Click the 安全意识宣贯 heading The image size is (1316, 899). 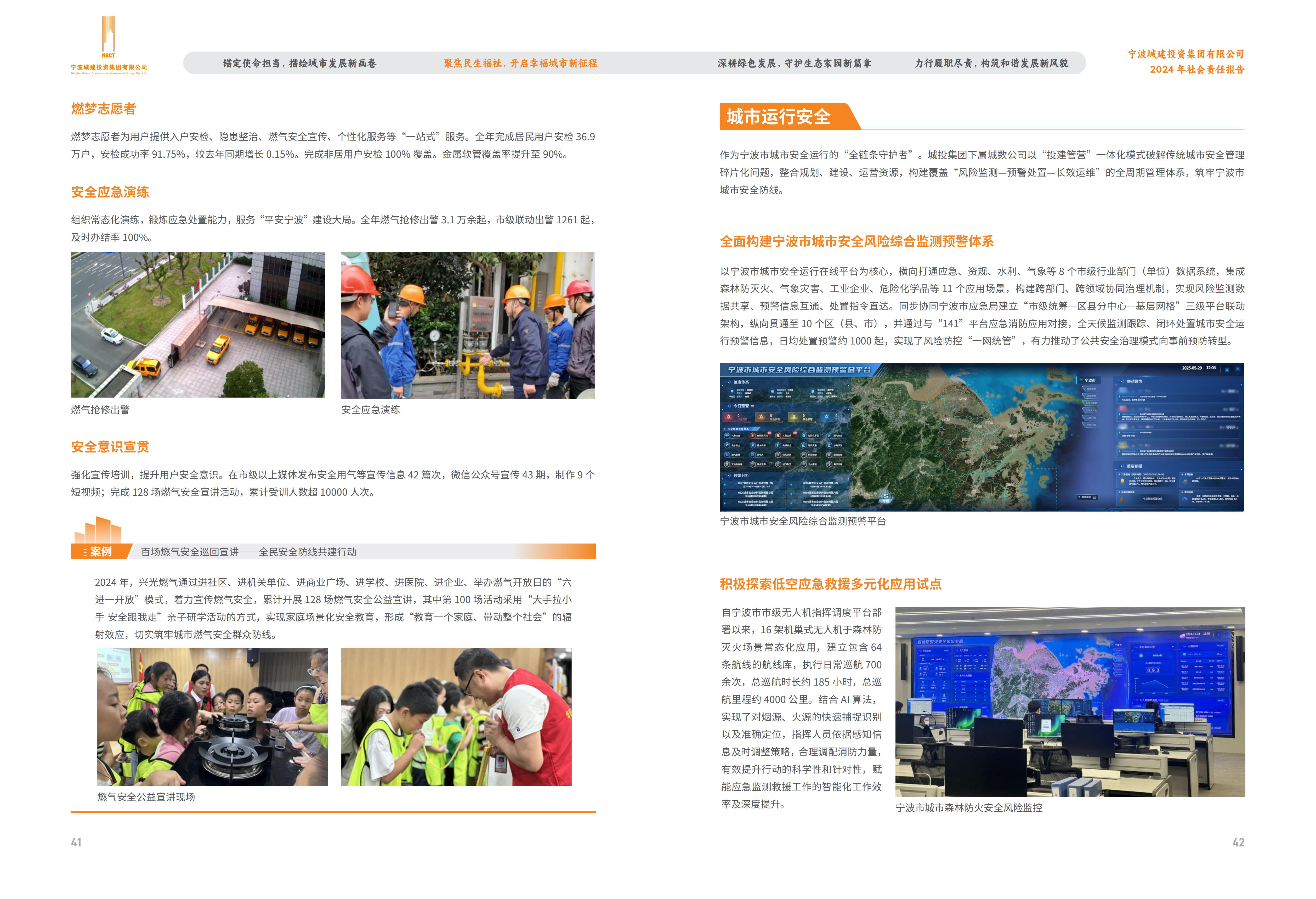point(110,447)
